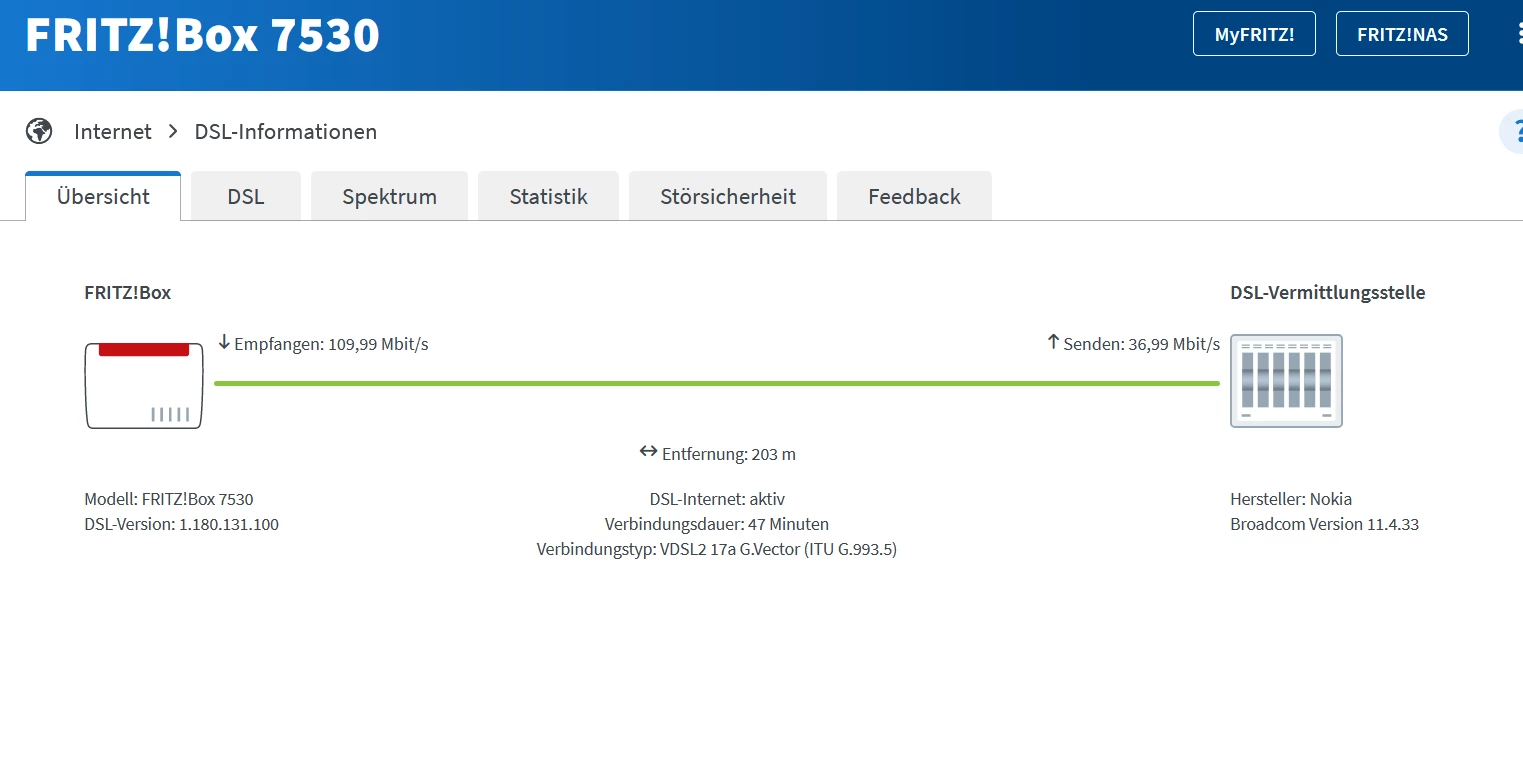Open the MyFRITZ! button
Image resolution: width=1523 pixels, height=757 pixels.
[1254, 34]
